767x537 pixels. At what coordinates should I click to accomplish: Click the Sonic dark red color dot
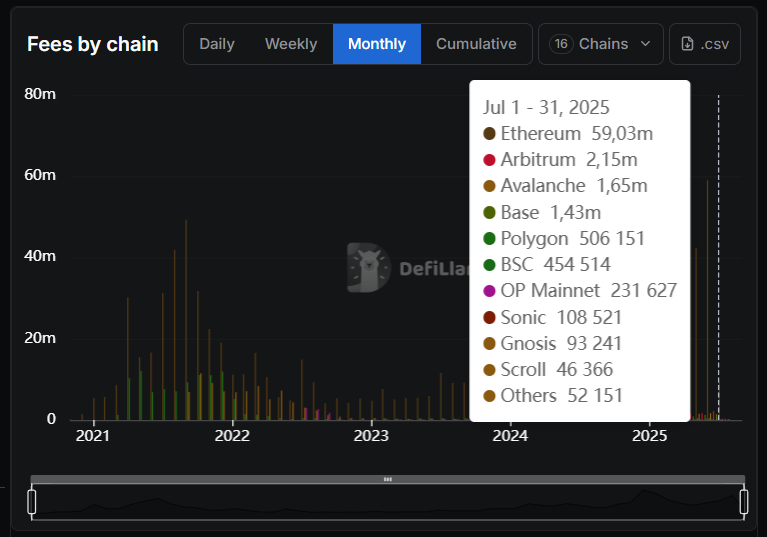point(489,317)
